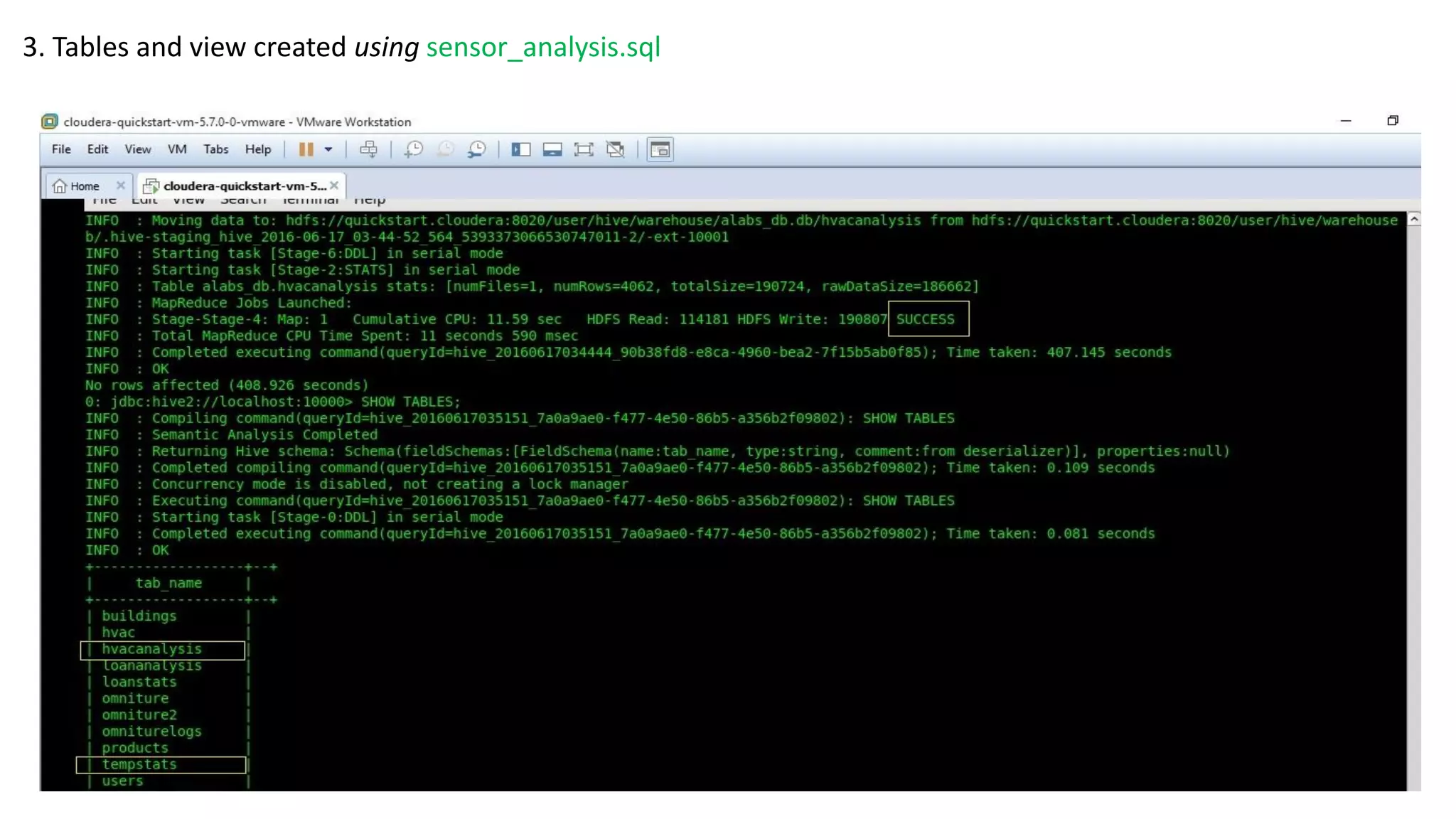
Task: Click the 'users' table name
Action: pyautogui.click(x=122, y=781)
